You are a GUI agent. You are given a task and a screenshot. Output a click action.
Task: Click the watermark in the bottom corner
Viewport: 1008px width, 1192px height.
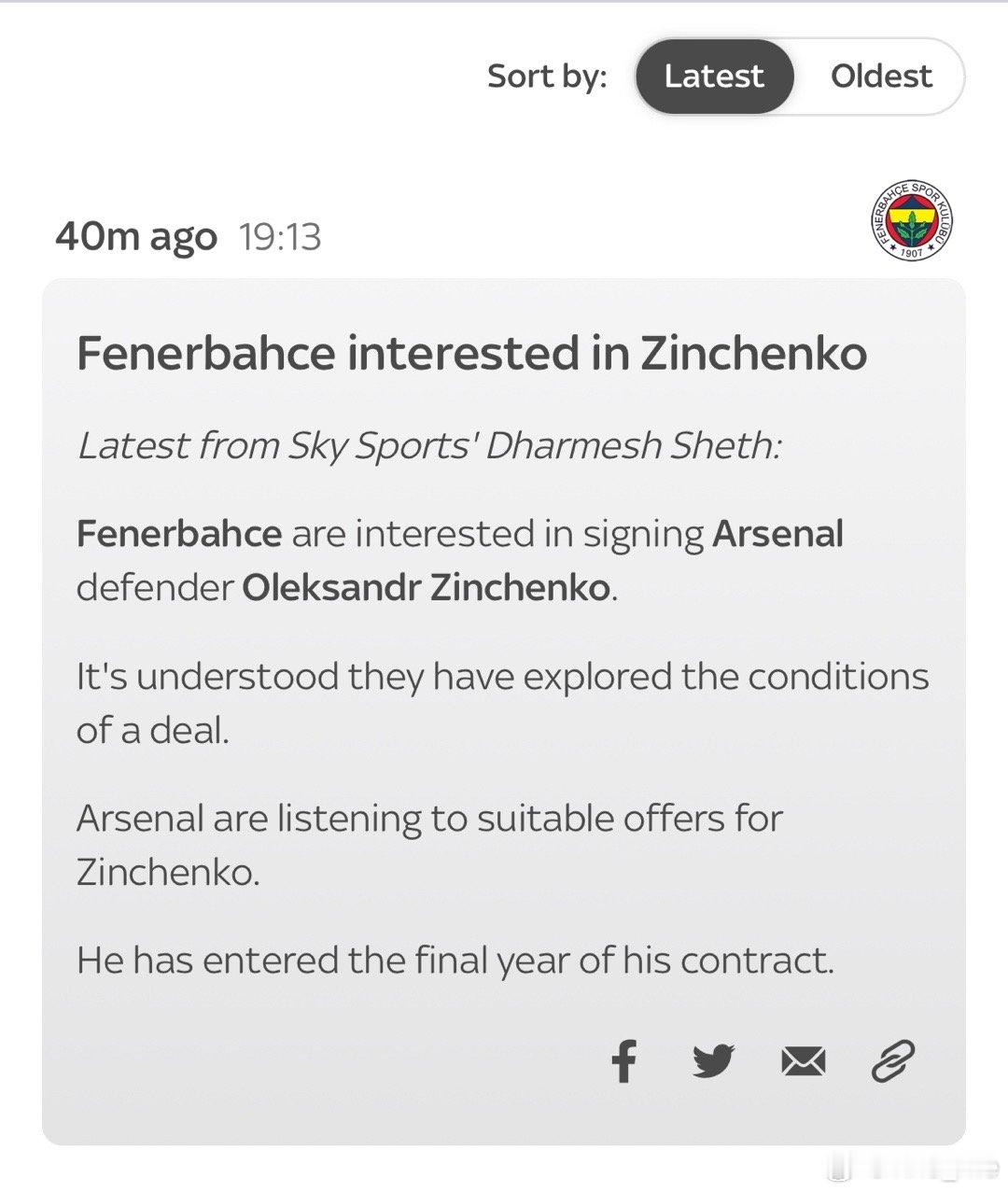(915, 1168)
